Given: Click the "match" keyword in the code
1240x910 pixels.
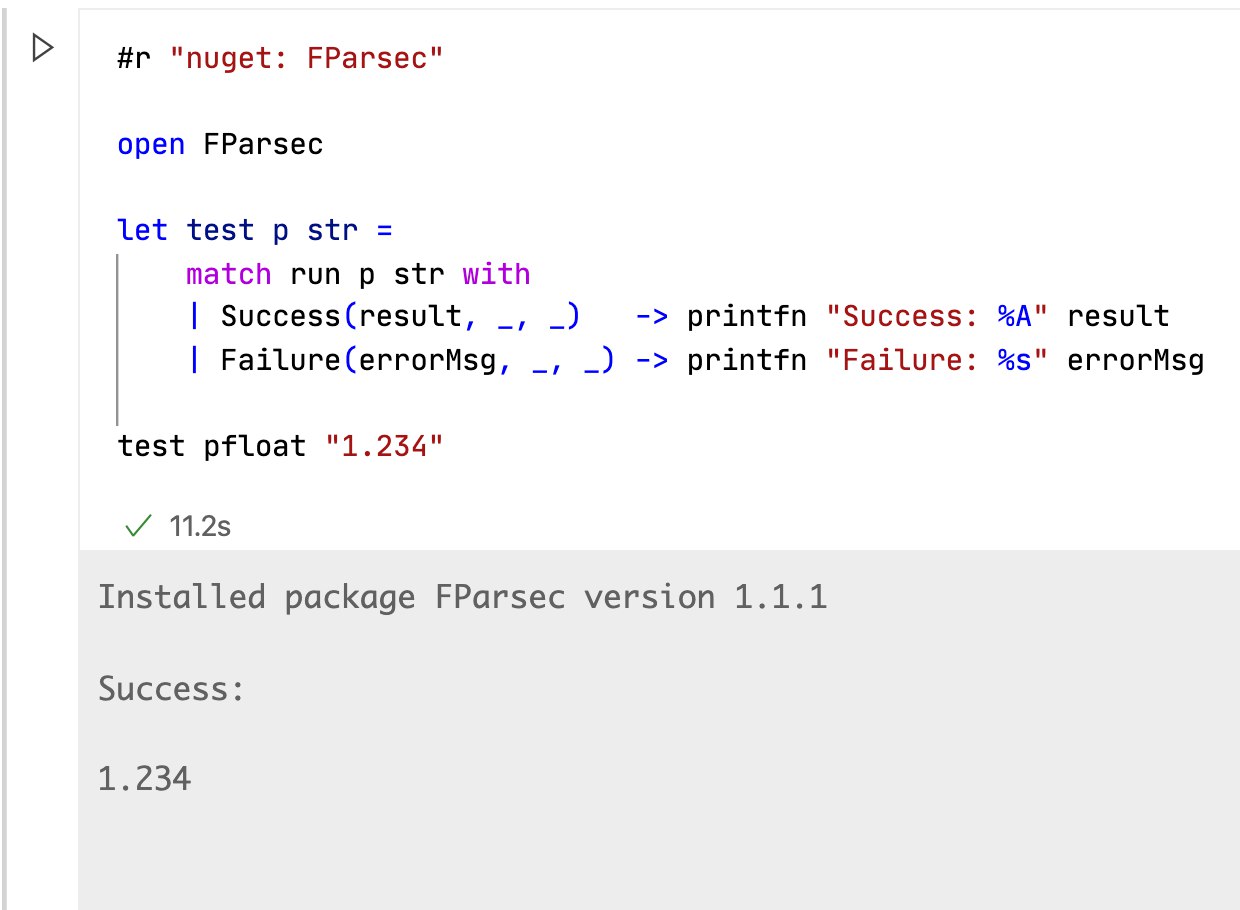Looking at the screenshot, I should coord(228,274).
